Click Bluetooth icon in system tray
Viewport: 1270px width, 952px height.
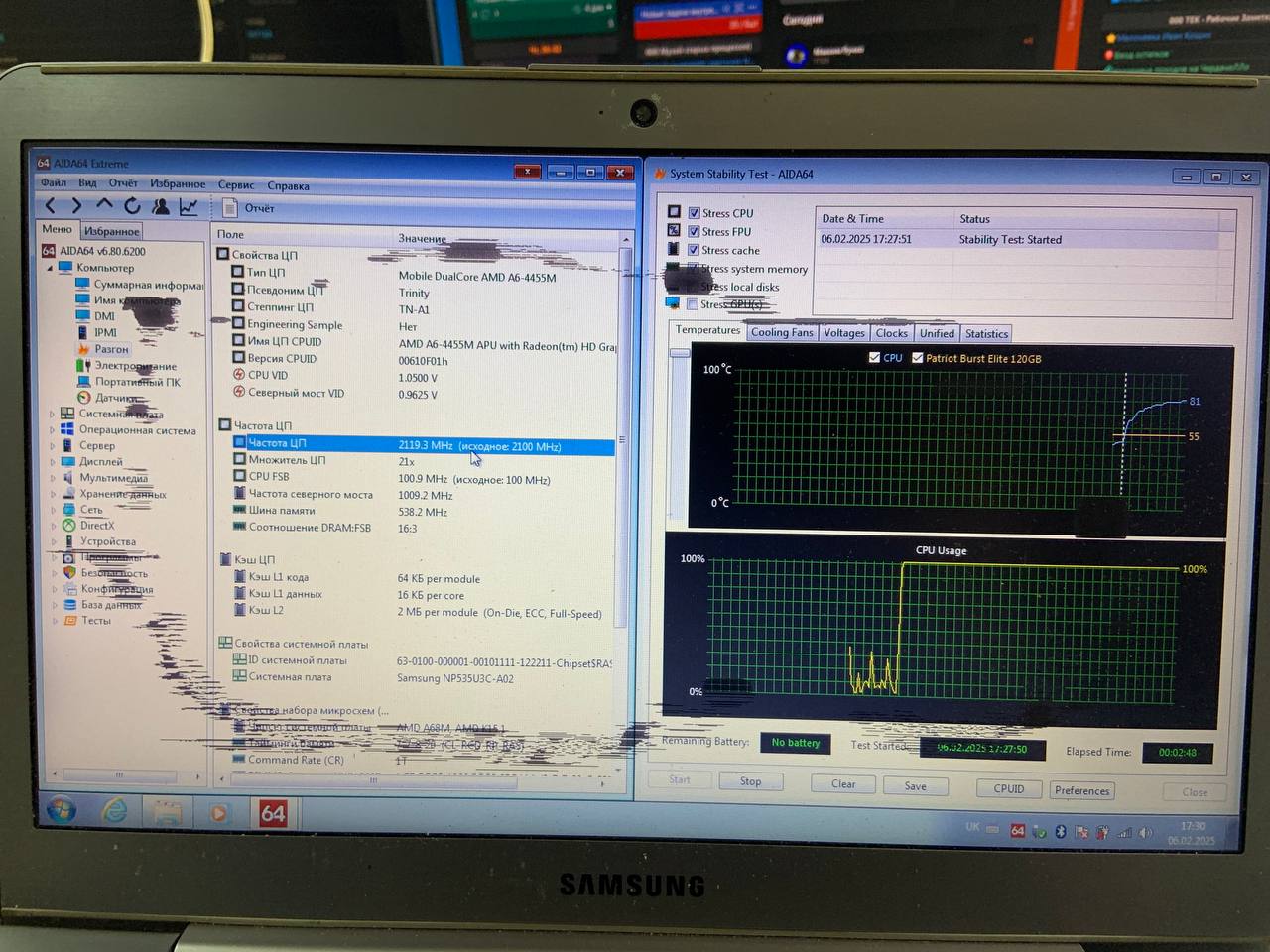click(x=1060, y=832)
